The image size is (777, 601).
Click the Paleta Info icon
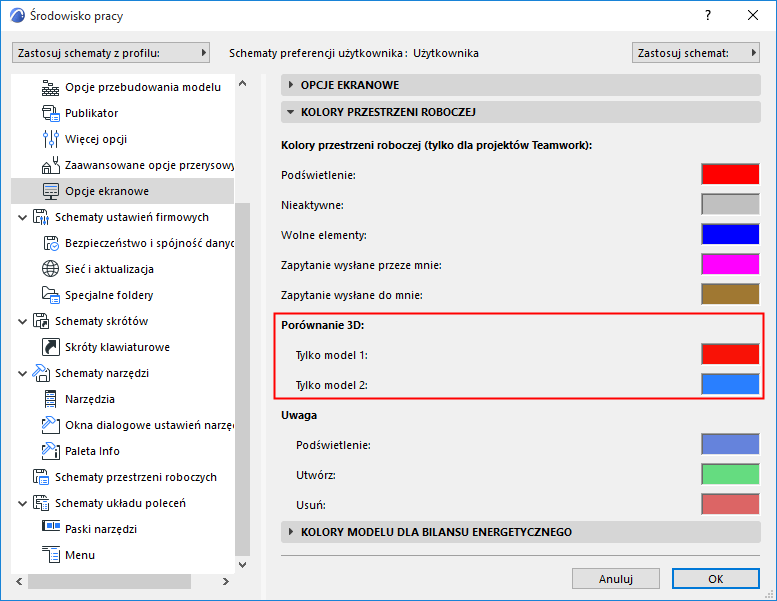tap(51, 451)
